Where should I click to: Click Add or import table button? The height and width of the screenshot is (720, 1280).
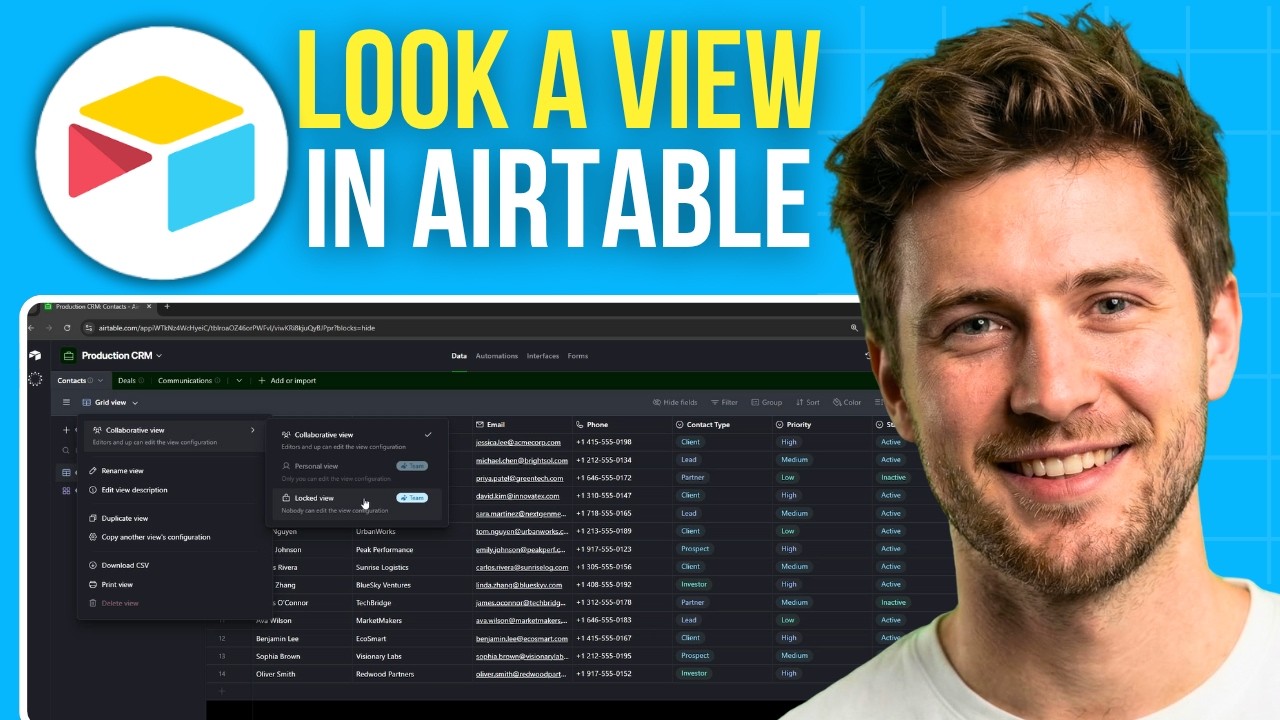click(287, 381)
